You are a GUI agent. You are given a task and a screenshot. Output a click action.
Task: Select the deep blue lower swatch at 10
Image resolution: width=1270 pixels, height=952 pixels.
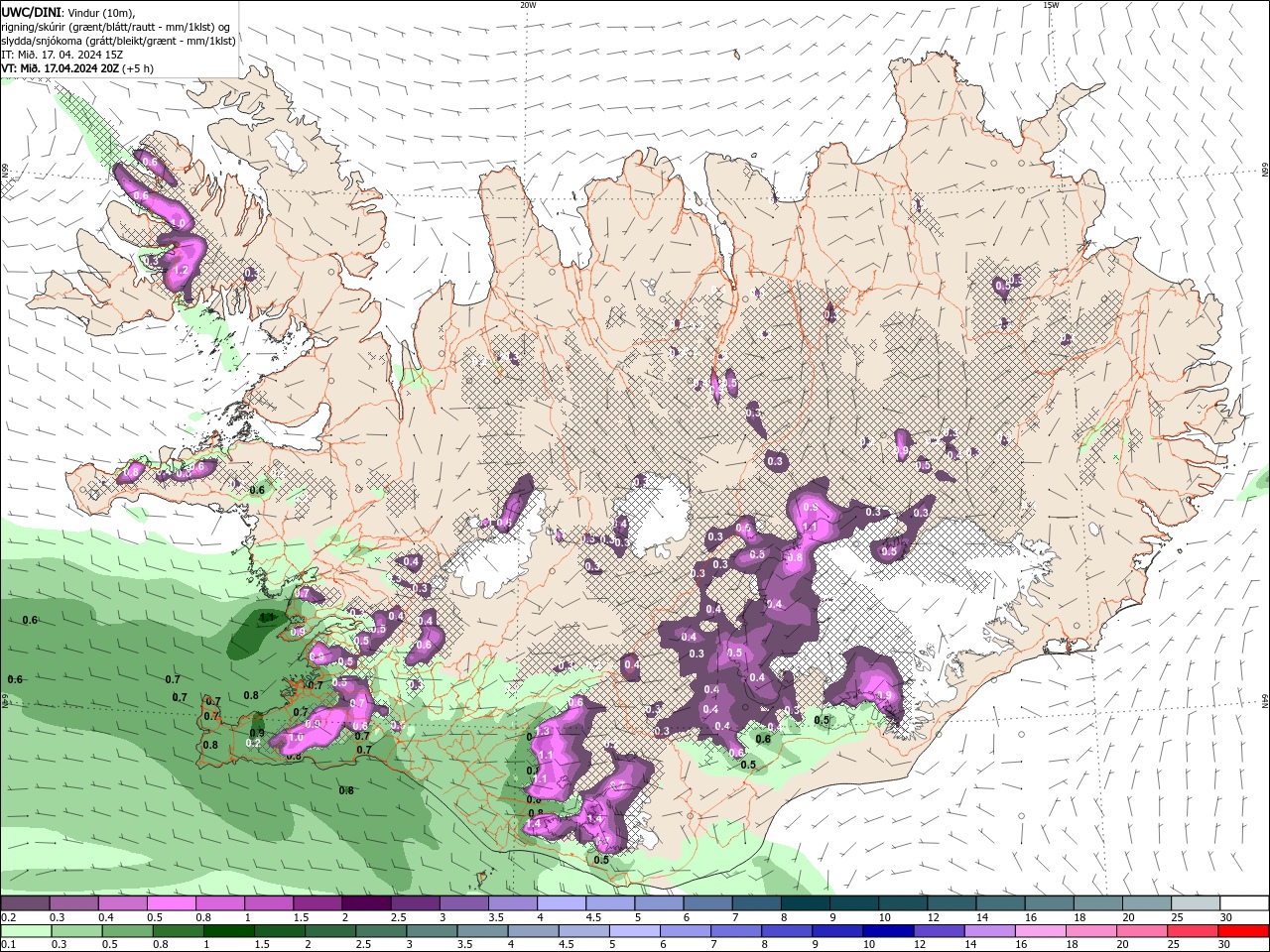[x=886, y=931]
